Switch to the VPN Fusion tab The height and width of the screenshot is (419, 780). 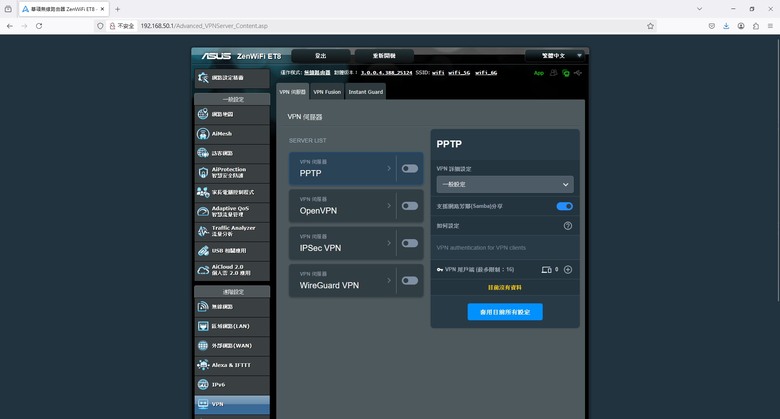[x=327, y=92]
